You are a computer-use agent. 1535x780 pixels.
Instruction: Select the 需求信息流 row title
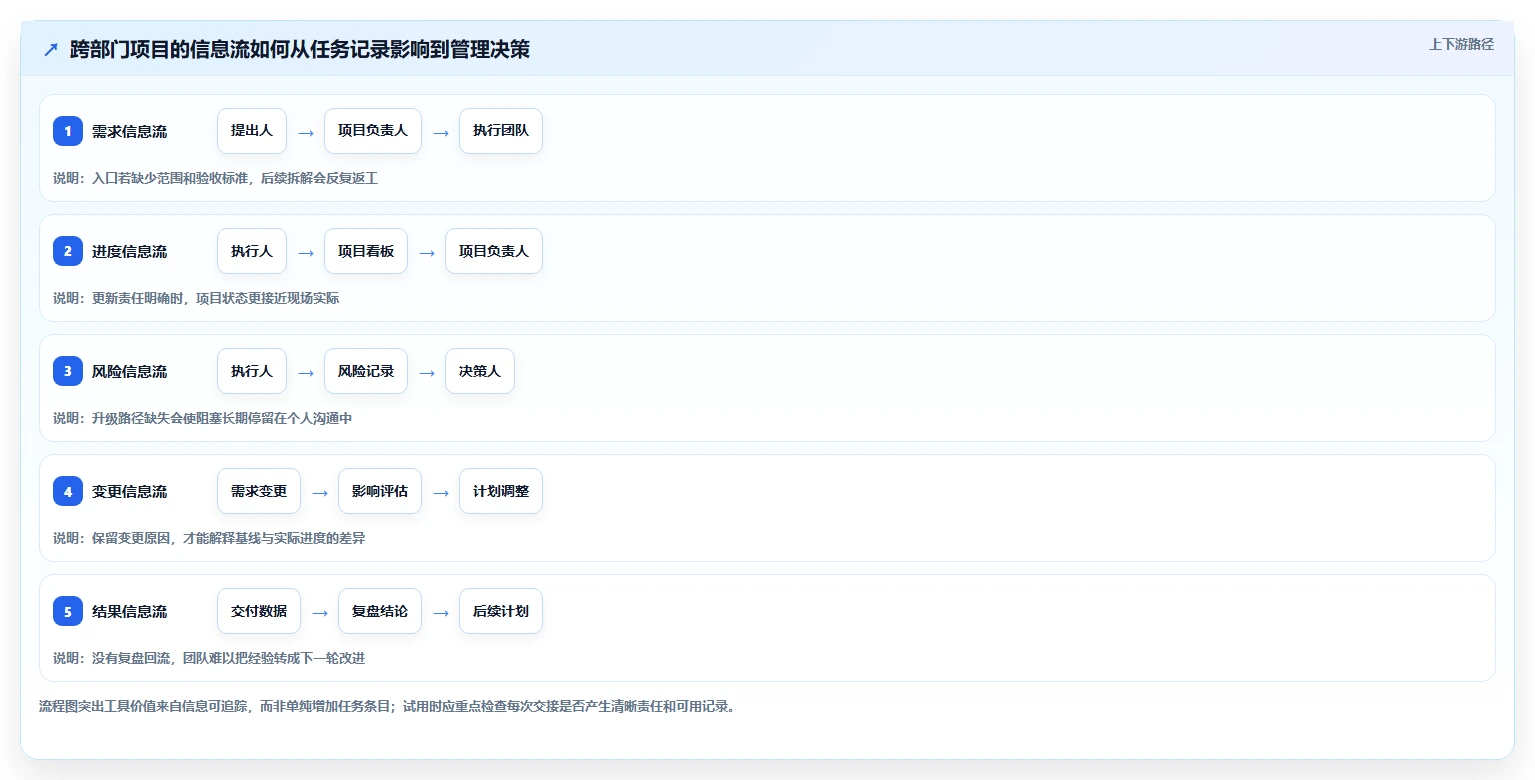click(x=129, y=131)
